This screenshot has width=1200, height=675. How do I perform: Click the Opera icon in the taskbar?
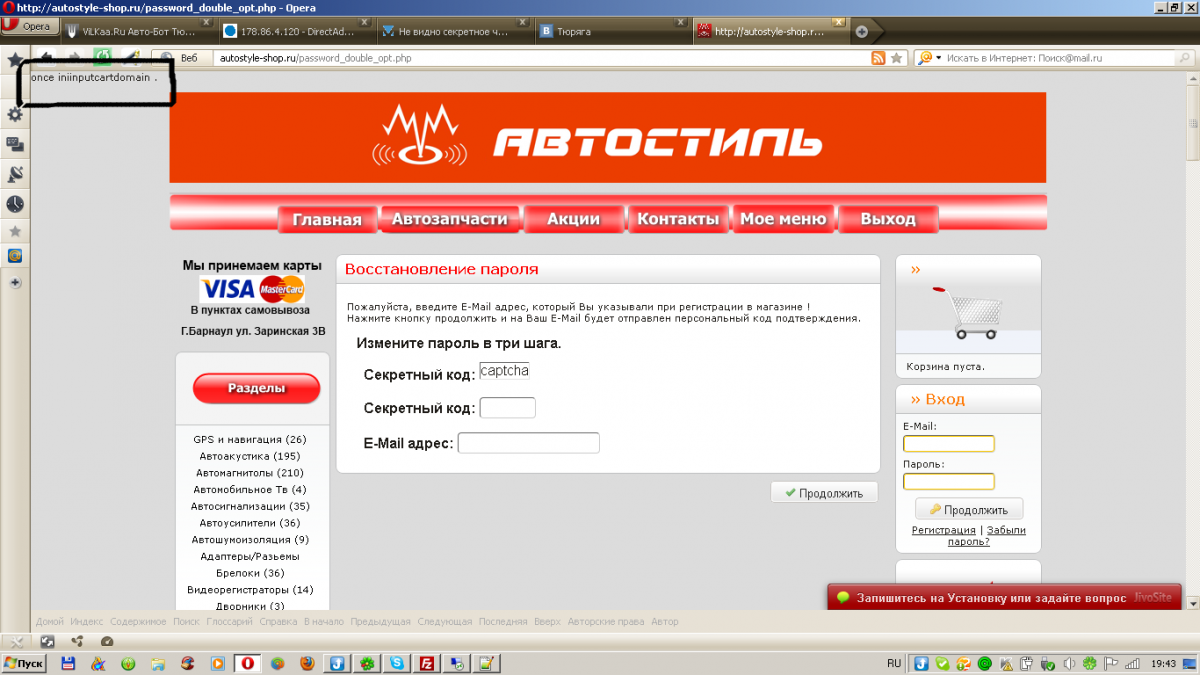click(x=247, y=663)
